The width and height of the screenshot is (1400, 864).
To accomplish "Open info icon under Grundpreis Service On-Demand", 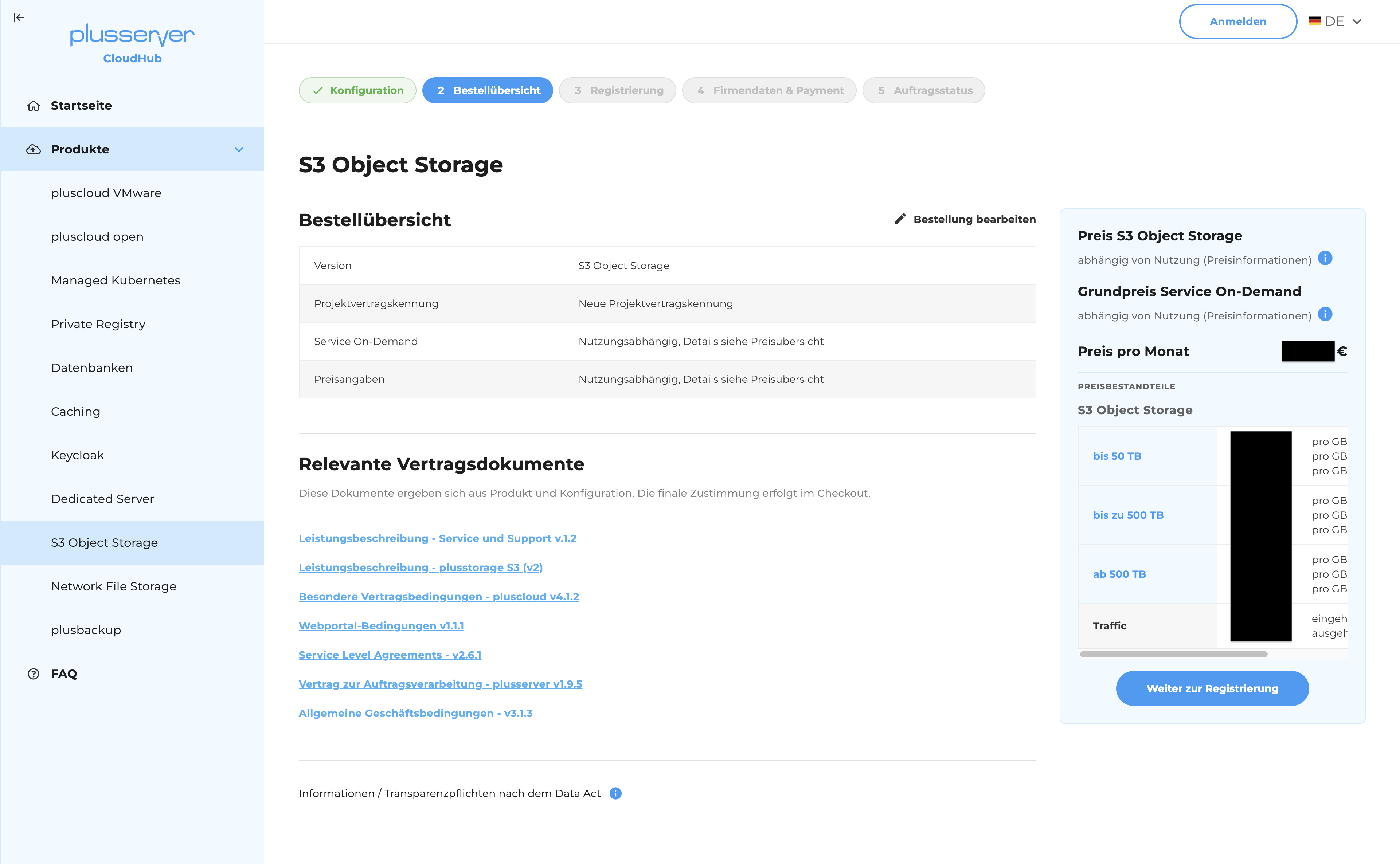I will pyautogui.click(x=1325, y=314).
